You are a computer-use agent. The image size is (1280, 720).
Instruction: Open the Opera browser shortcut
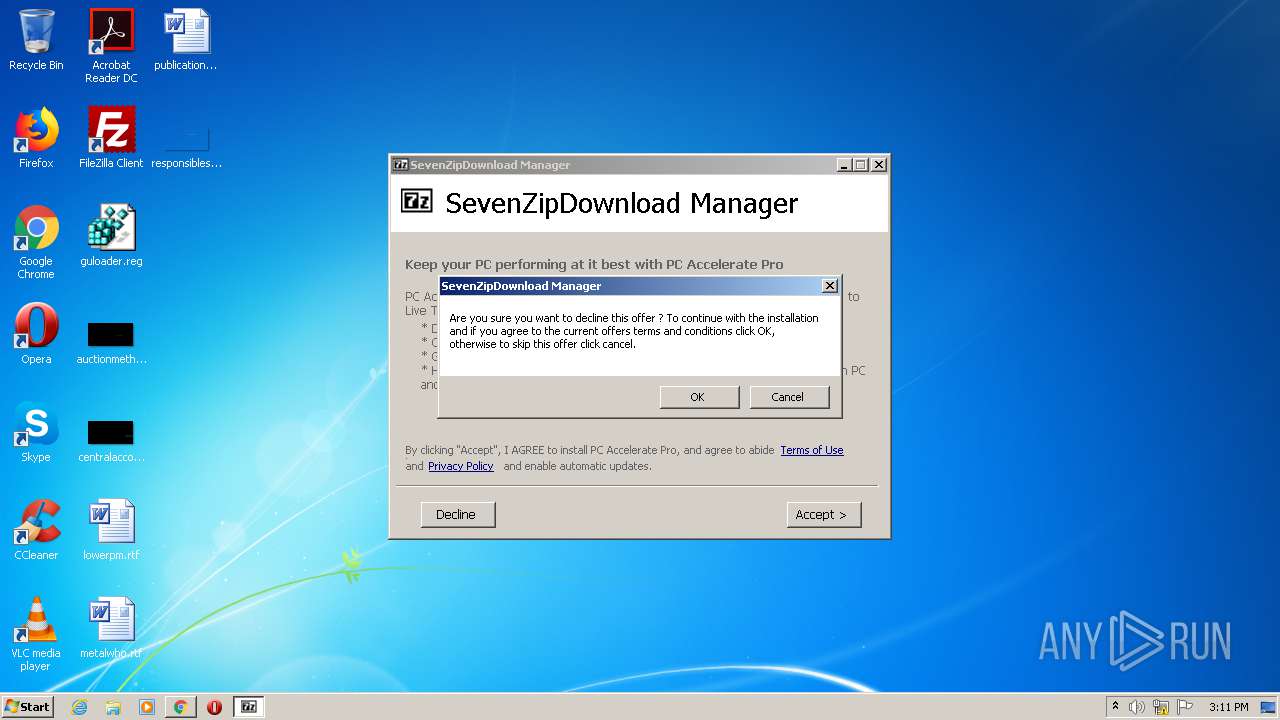click(x=36, y=334)
